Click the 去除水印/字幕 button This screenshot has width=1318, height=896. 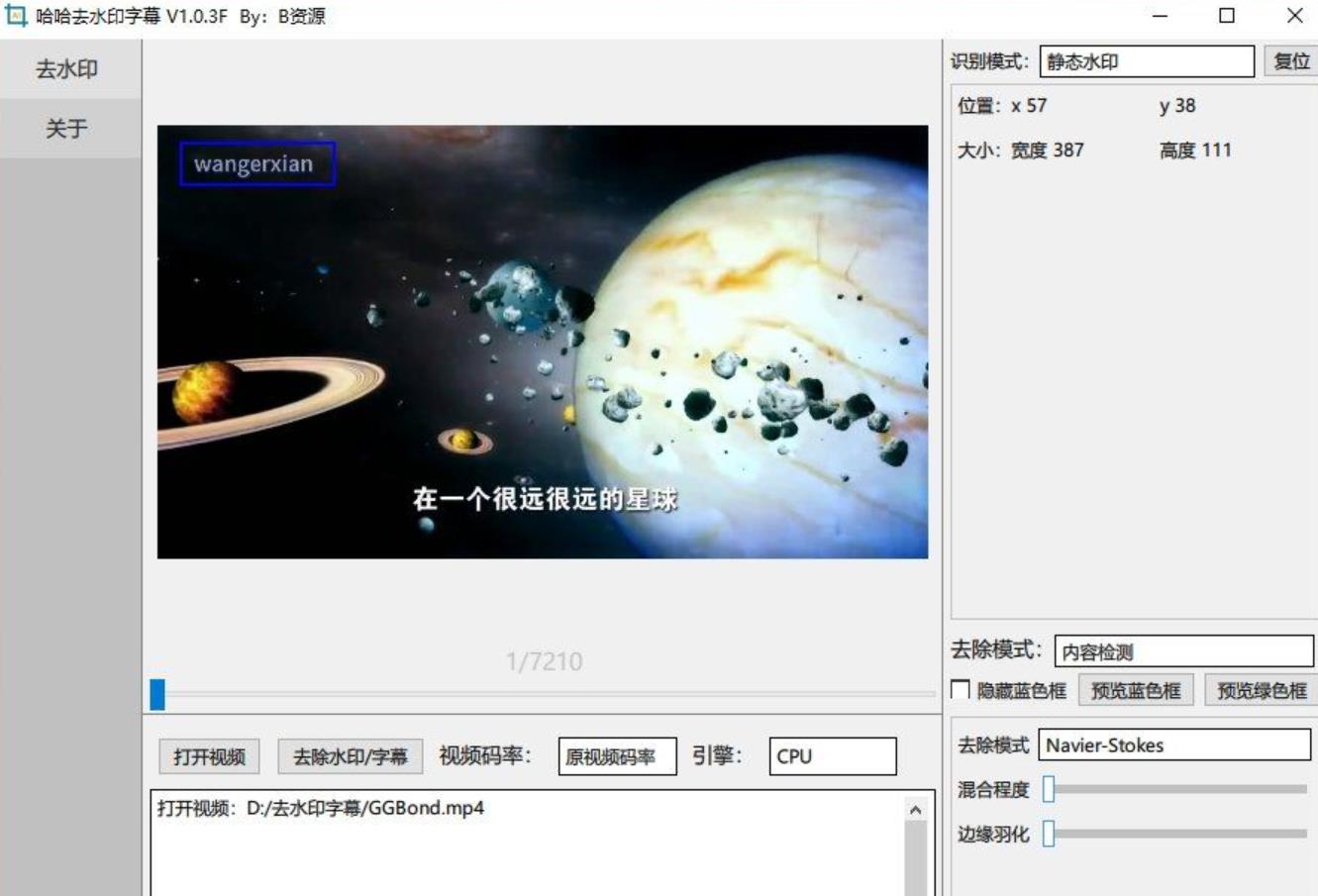click(350, 756)
